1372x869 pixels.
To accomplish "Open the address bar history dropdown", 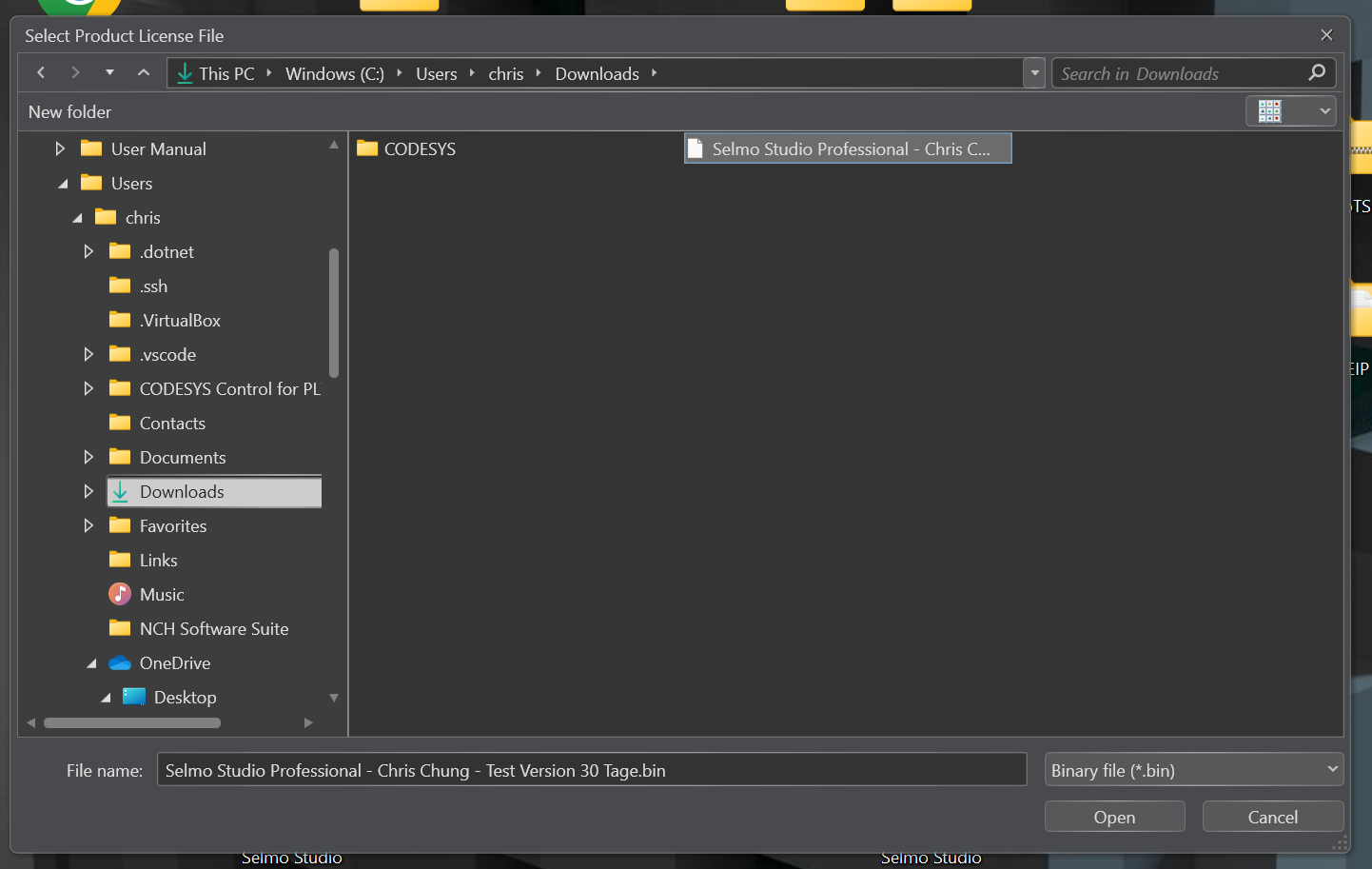I will pyautogui.click(x=1035, y=73).
